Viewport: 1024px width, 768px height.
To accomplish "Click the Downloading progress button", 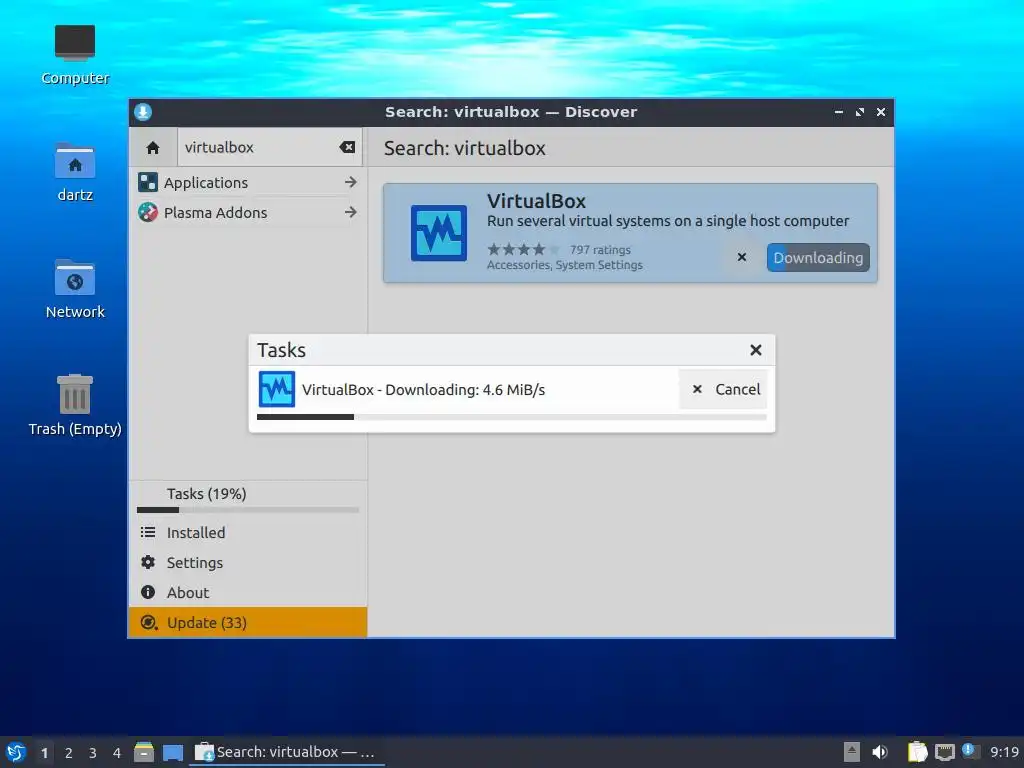I will pos(818,257).
